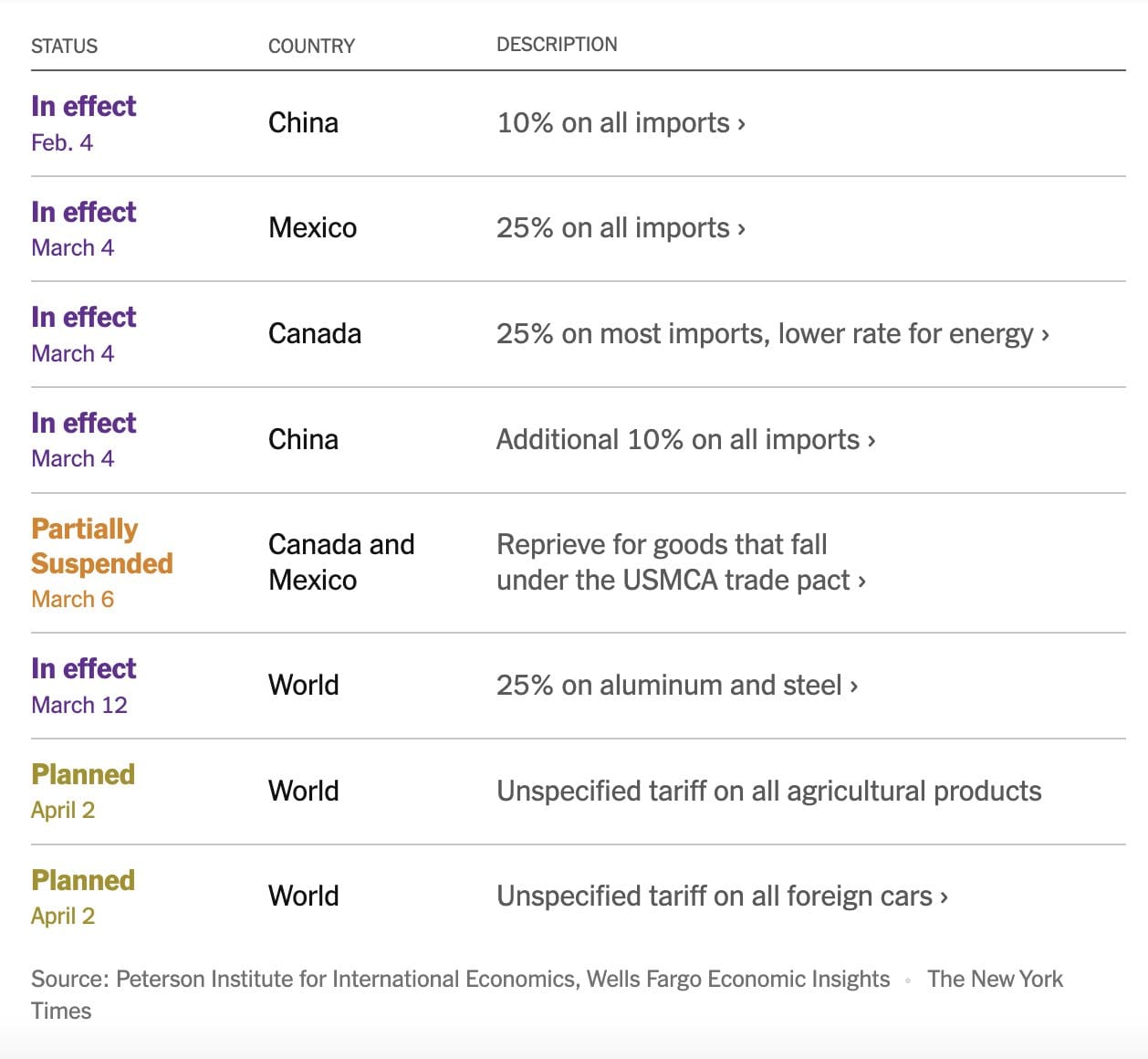Image resolution: width=1148 pixels, height=1059 pixels.
Task: Click "Wells Fargo Economic Insights" source text
Action: (x=737, y=979)
